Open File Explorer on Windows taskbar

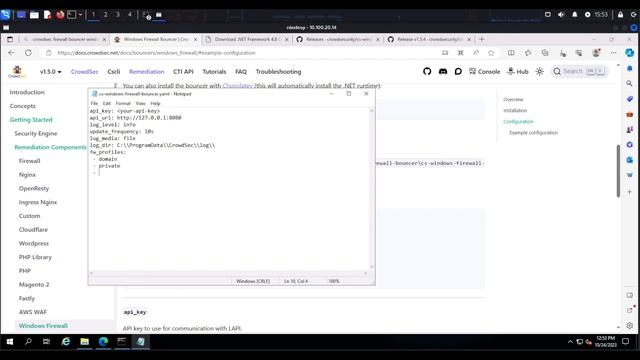click(84, 342)
